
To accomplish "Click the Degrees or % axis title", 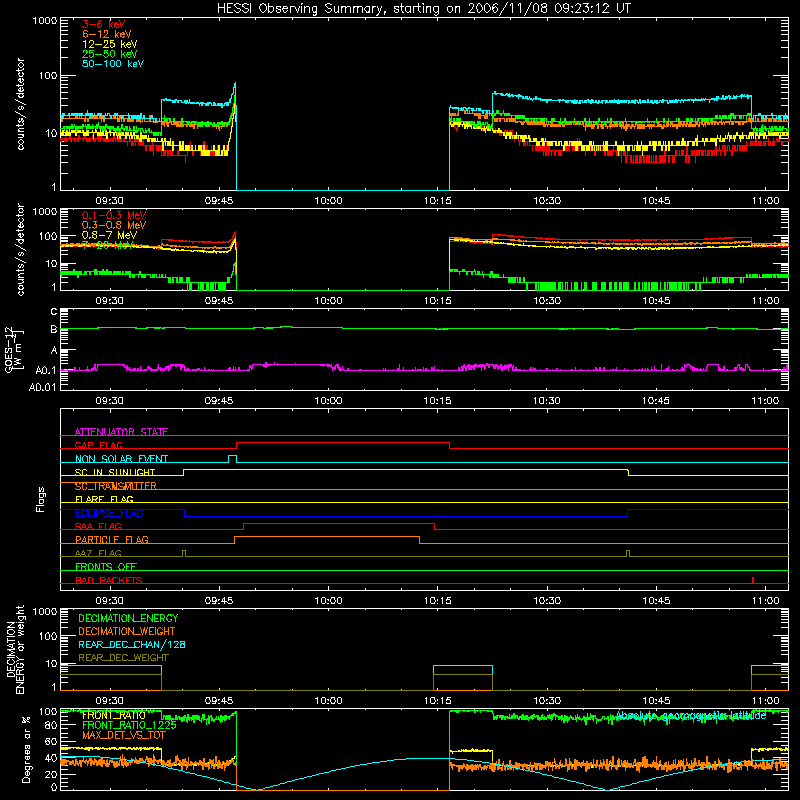I will click(26, 749).
